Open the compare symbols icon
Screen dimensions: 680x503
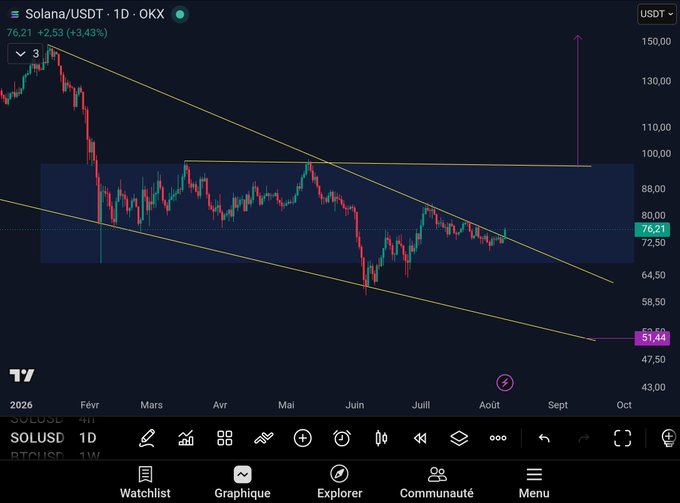(264, 438)
